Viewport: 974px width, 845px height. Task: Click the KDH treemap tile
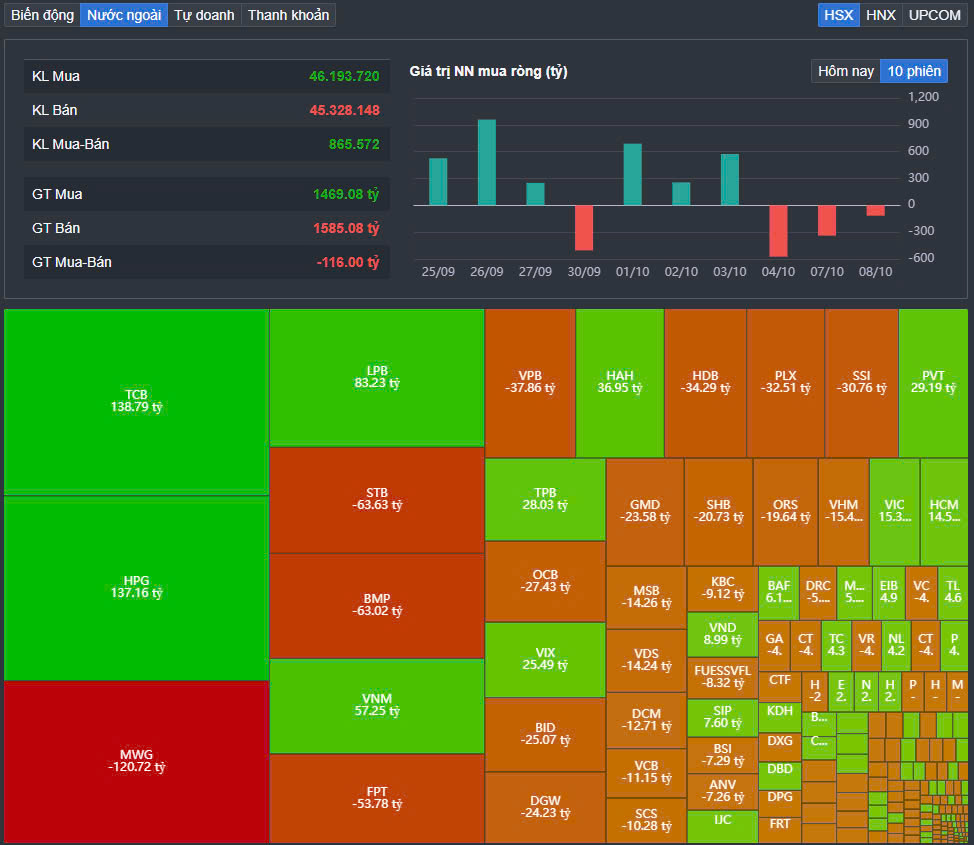[780, 717]
